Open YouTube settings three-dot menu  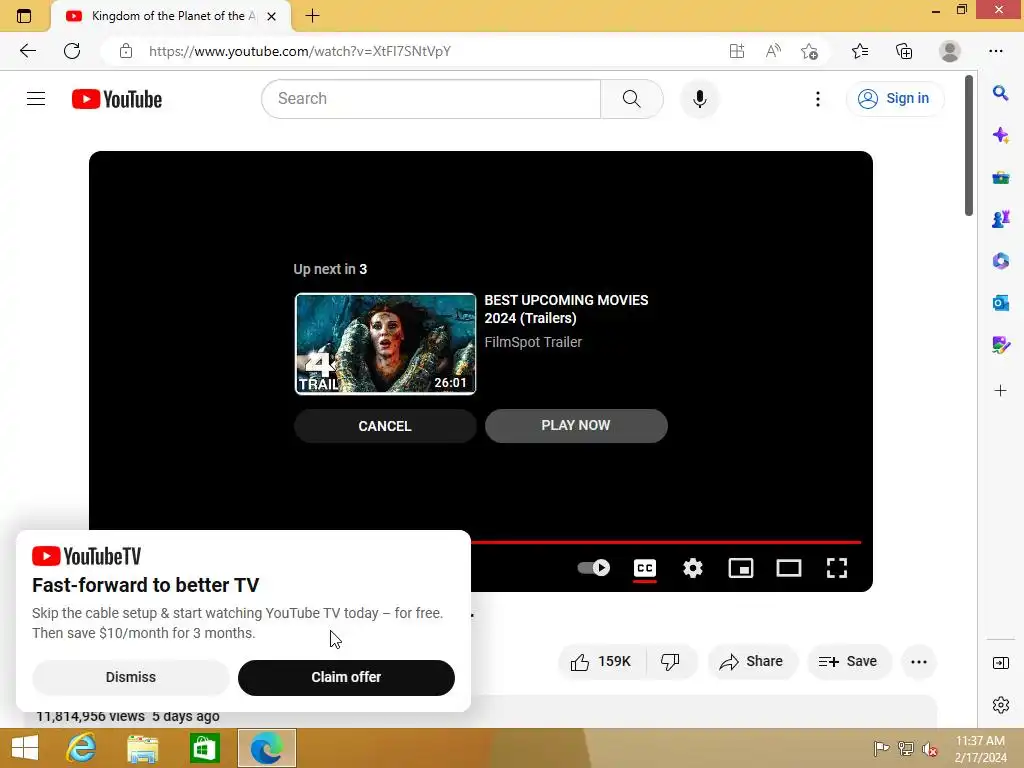click(x=818, y=99)
